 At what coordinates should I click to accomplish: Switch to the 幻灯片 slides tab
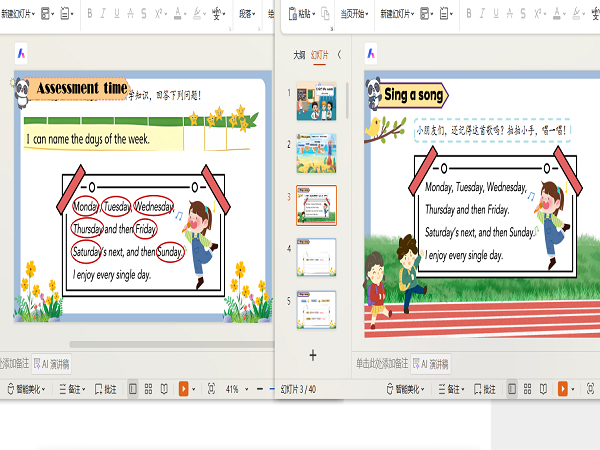tap(319, 55)
